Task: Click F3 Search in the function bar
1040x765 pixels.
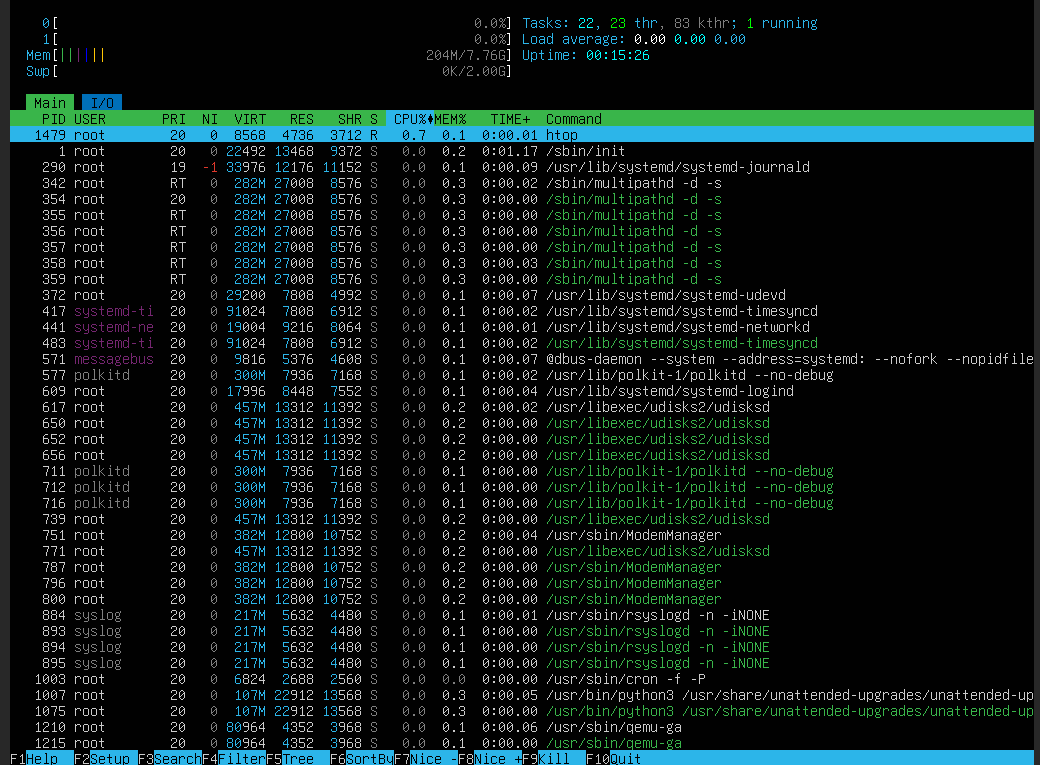Action: coord(169,758)
